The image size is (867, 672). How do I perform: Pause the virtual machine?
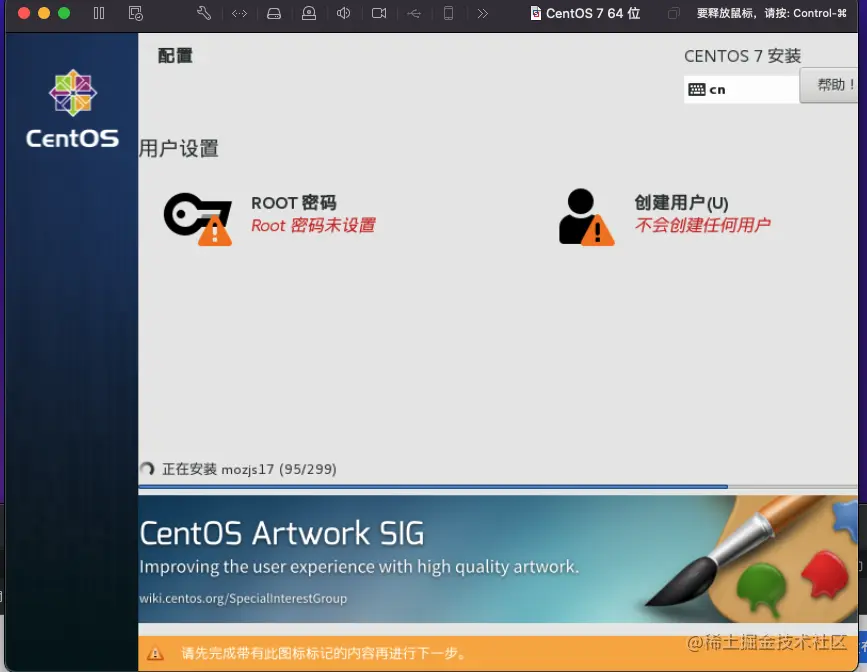pyautogui.click(x=99, y=13)
